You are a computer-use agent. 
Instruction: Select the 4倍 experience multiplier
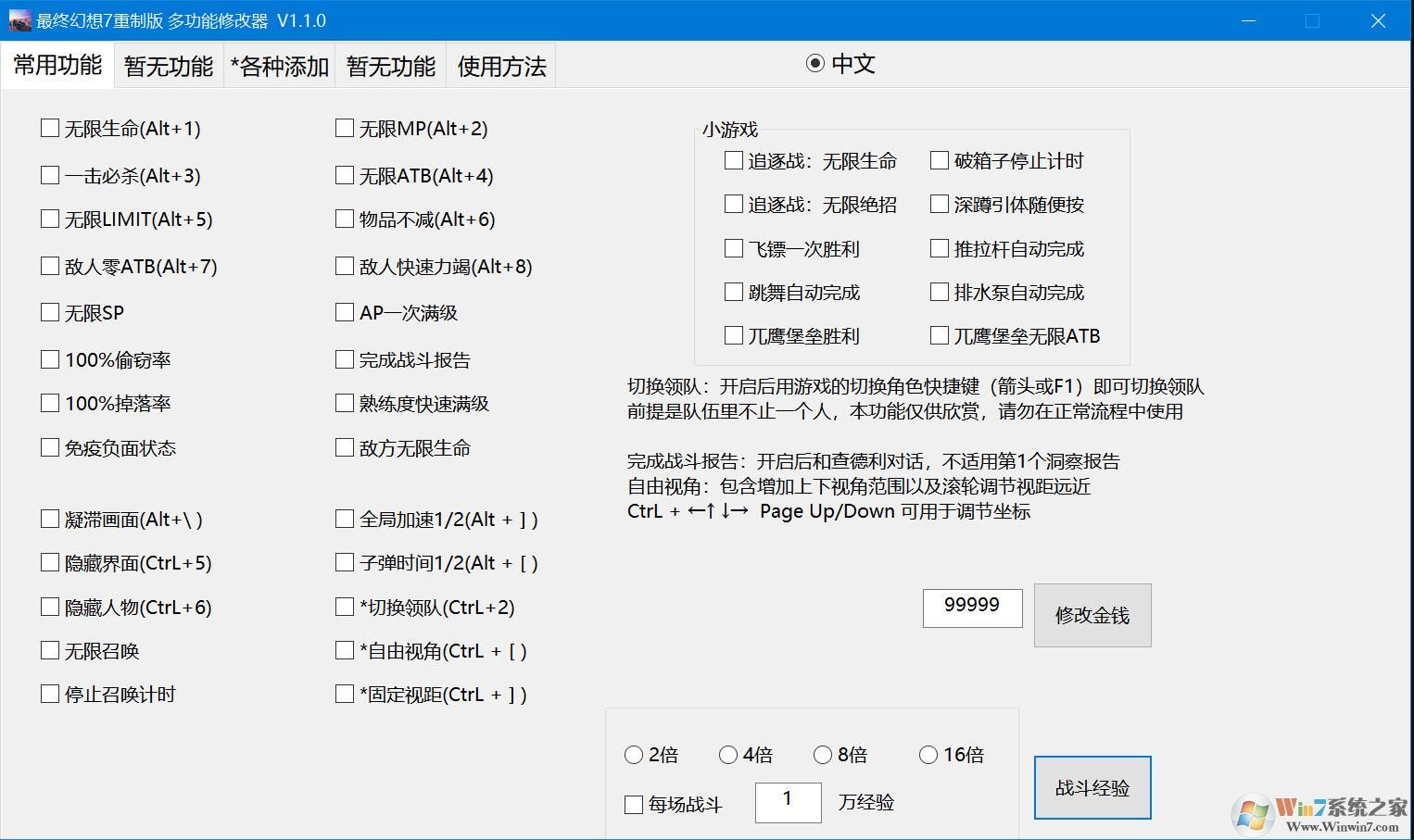click(729, 754)
